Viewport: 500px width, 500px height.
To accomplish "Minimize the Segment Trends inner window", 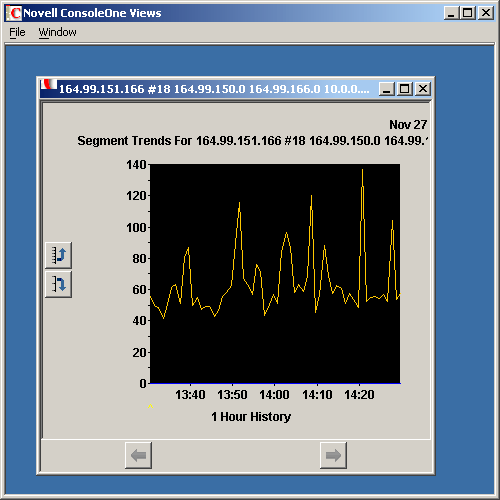I will point(387,89).
